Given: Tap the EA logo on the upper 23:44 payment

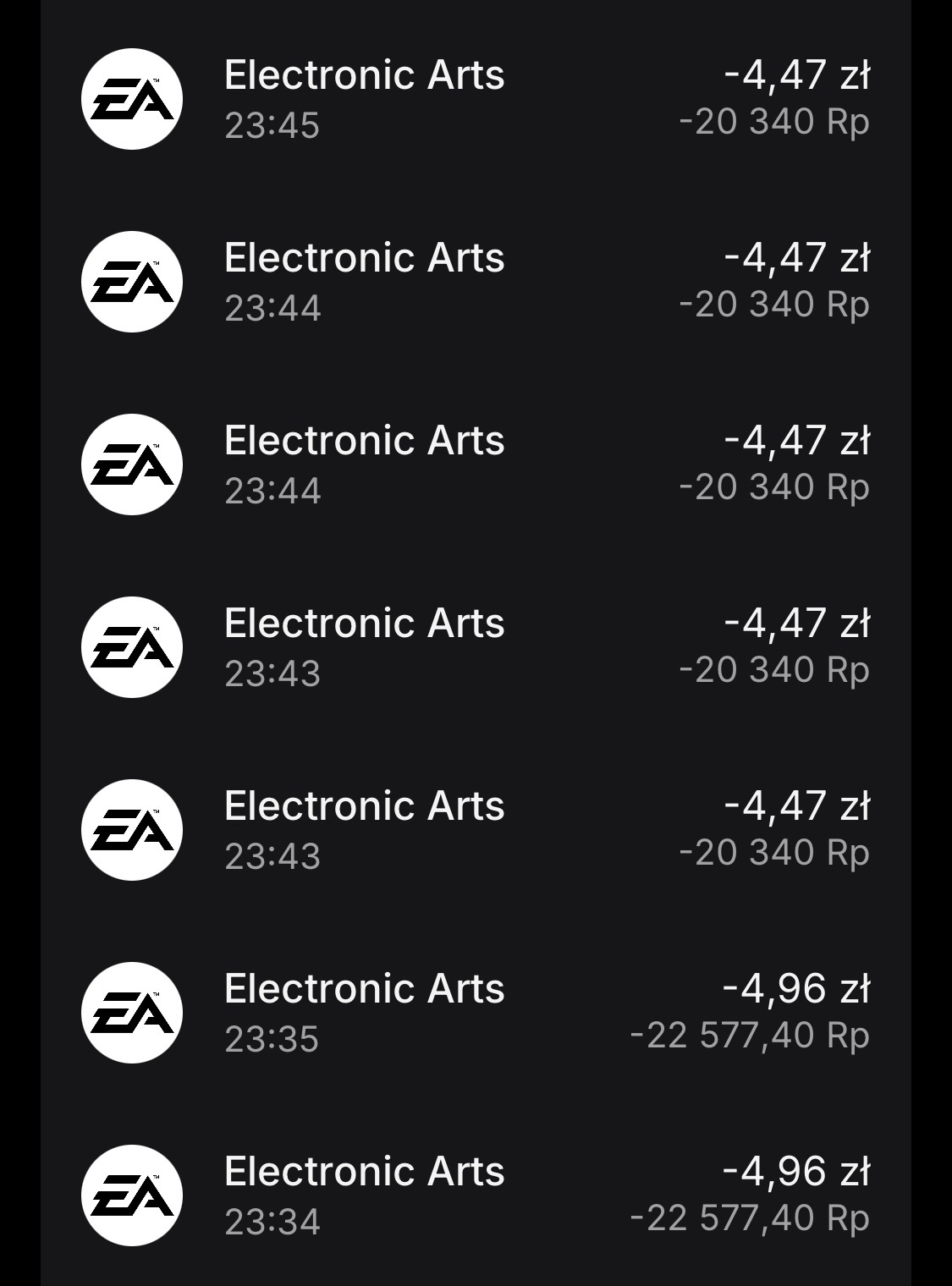Looking at the screenshot, I should click(132, 282).
